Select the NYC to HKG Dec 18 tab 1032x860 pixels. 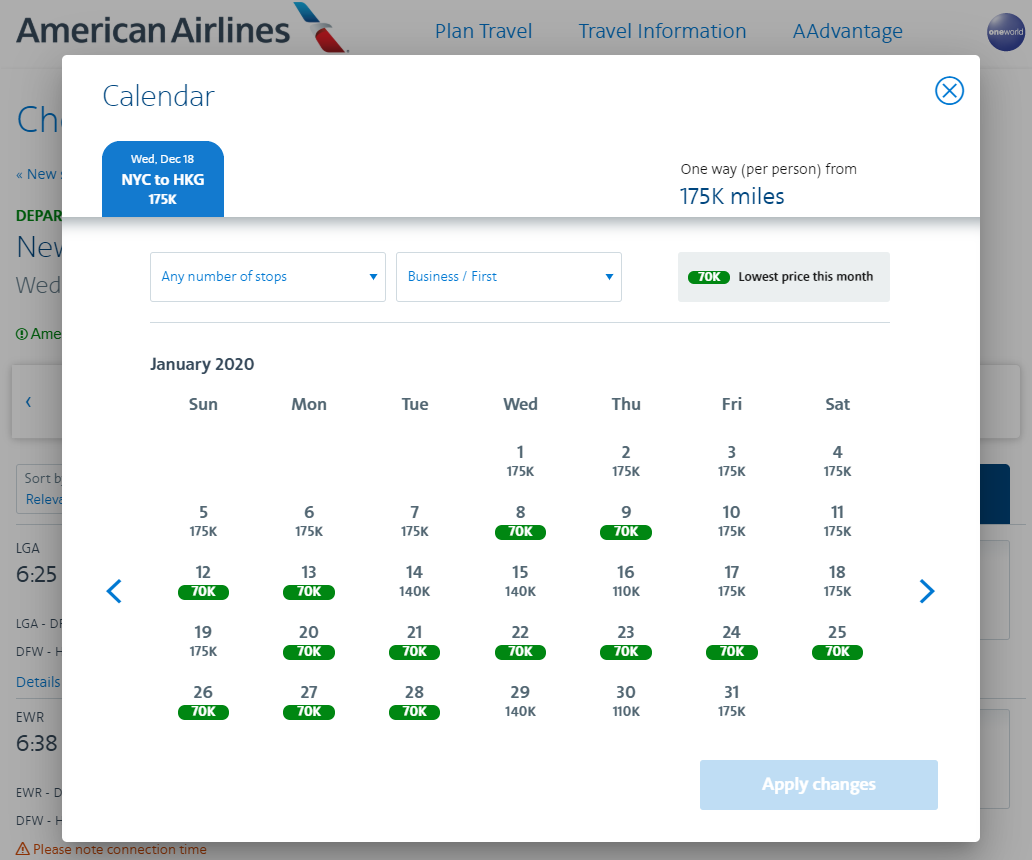tap(163, 179)
